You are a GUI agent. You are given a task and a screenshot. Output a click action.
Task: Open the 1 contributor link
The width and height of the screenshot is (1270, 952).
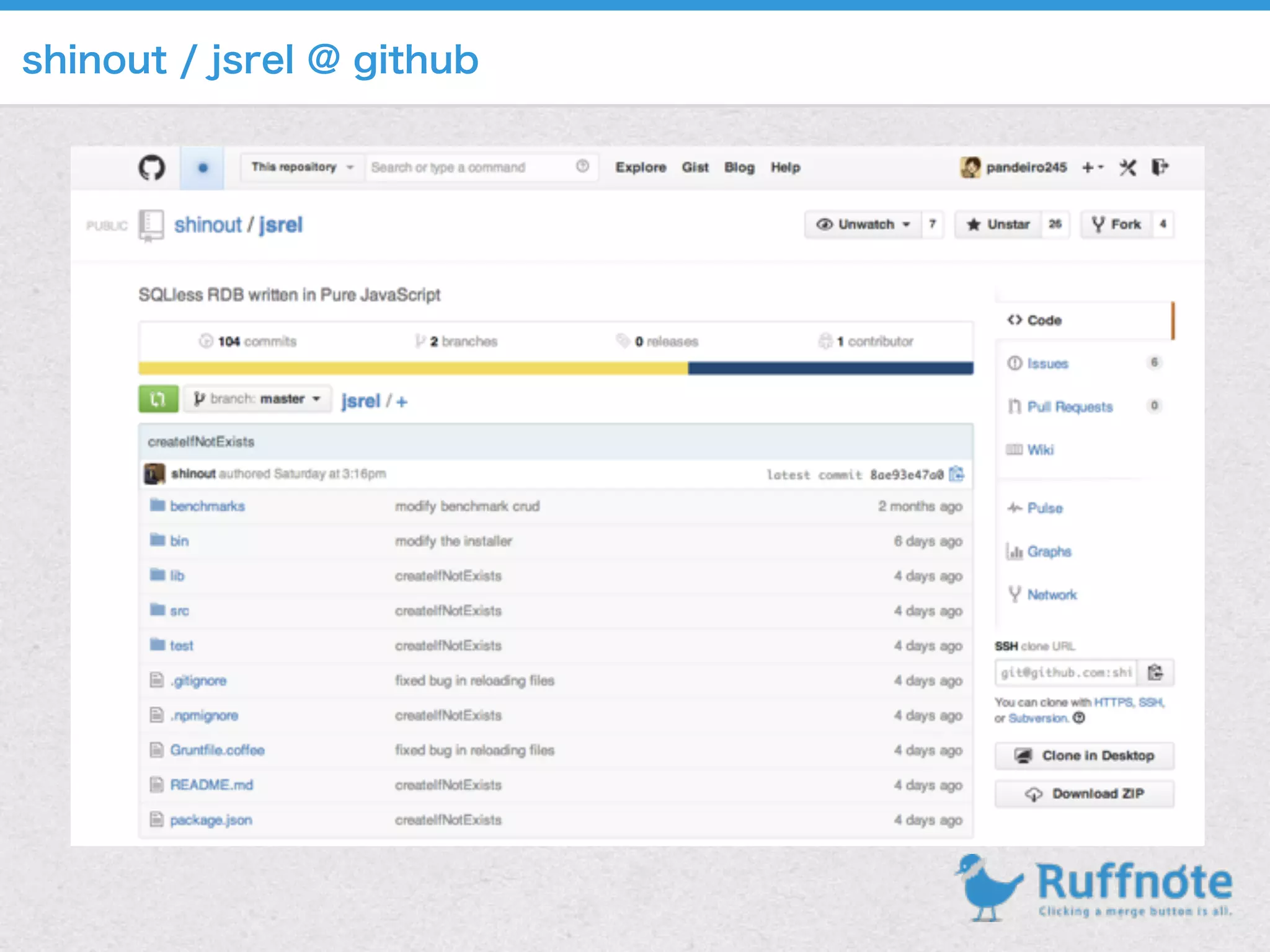coord(866,342)
